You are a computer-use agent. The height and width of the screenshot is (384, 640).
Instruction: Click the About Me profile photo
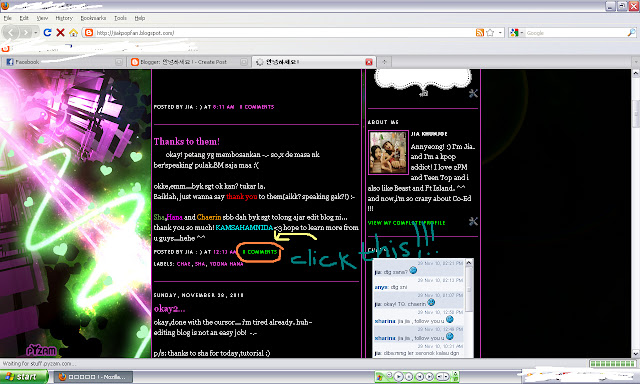tap(388, 153)
